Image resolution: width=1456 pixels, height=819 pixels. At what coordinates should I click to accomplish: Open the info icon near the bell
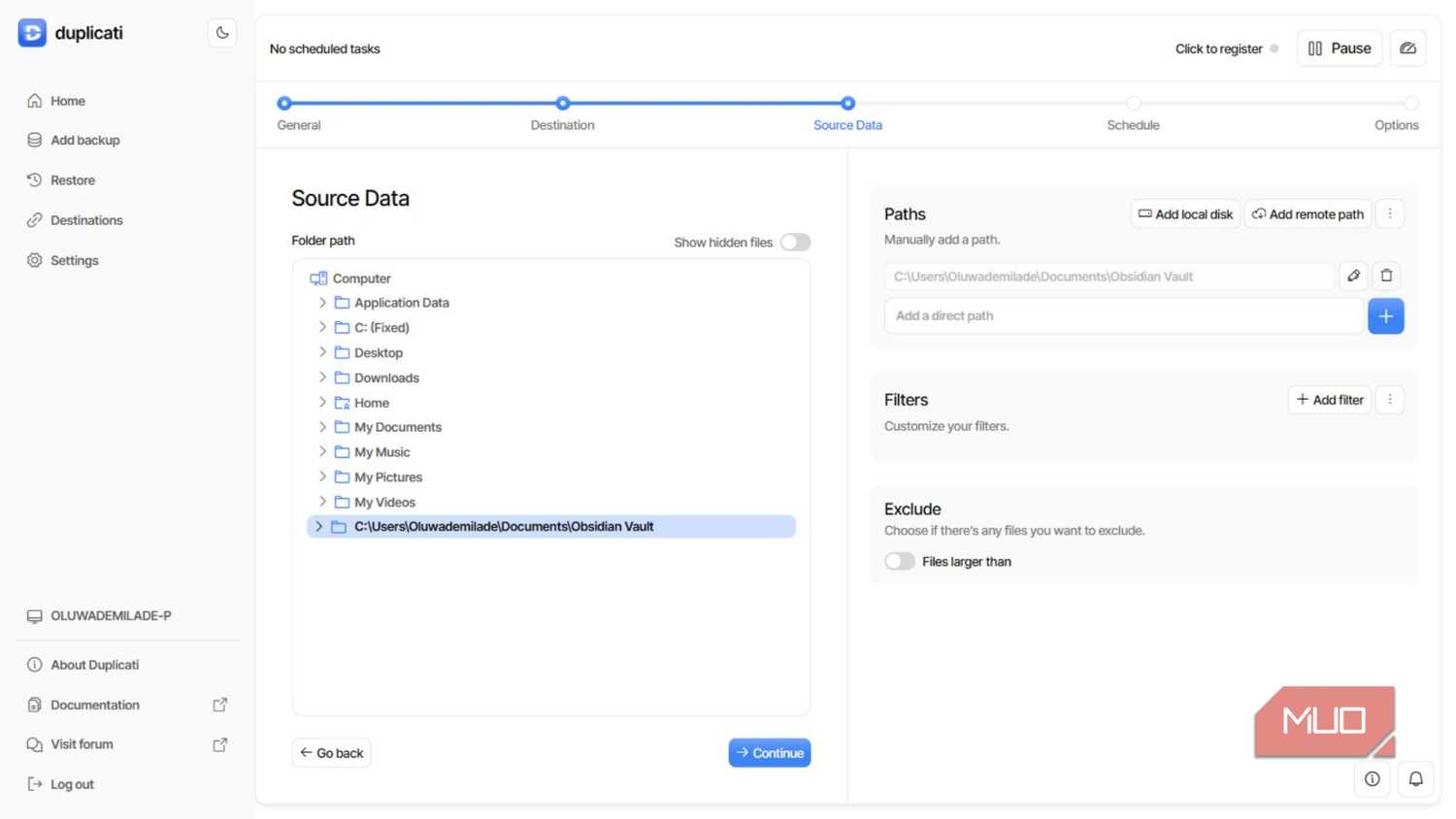pos(1372,778)
